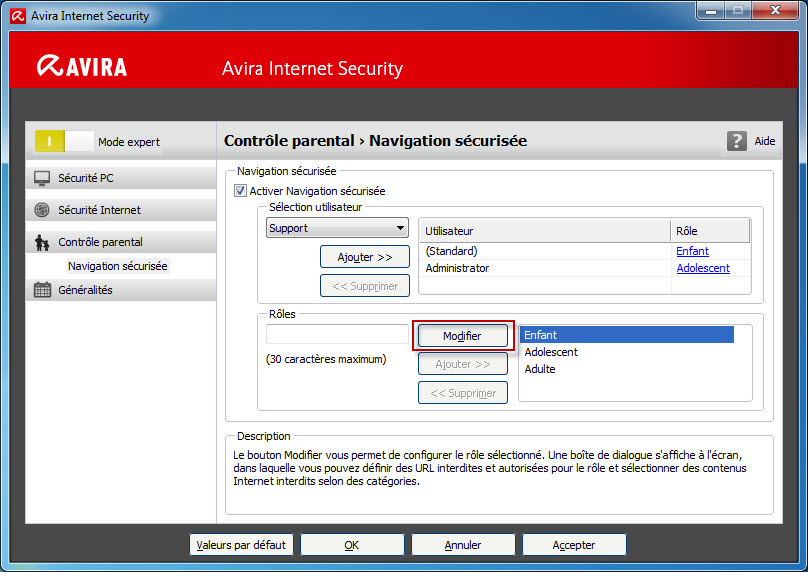
Task: Open the Sécurité Internet section
Action: tap(121, 210)
